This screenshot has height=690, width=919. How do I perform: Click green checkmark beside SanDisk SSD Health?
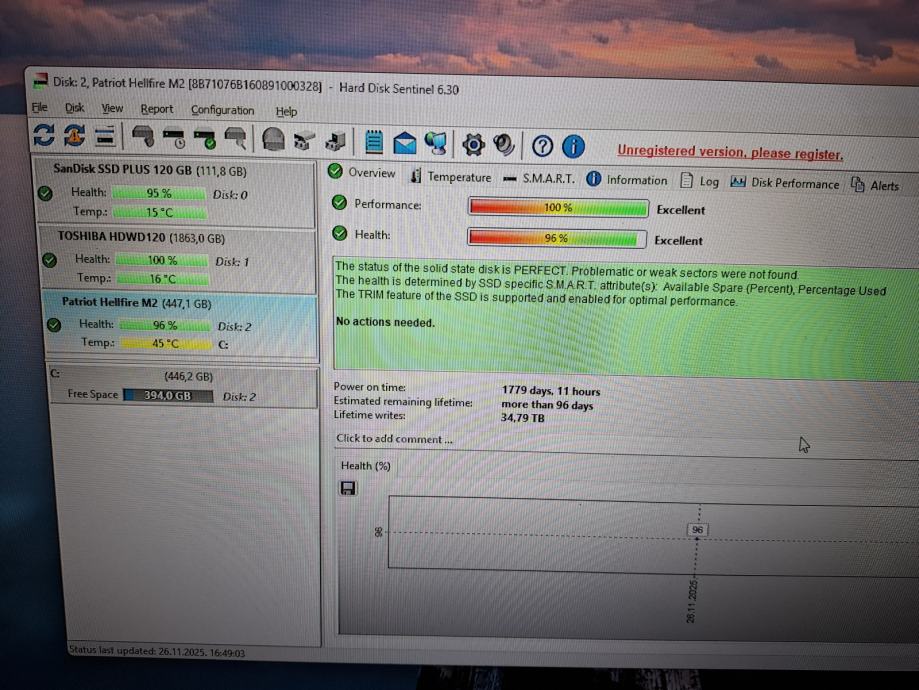[x=45, y=193]
